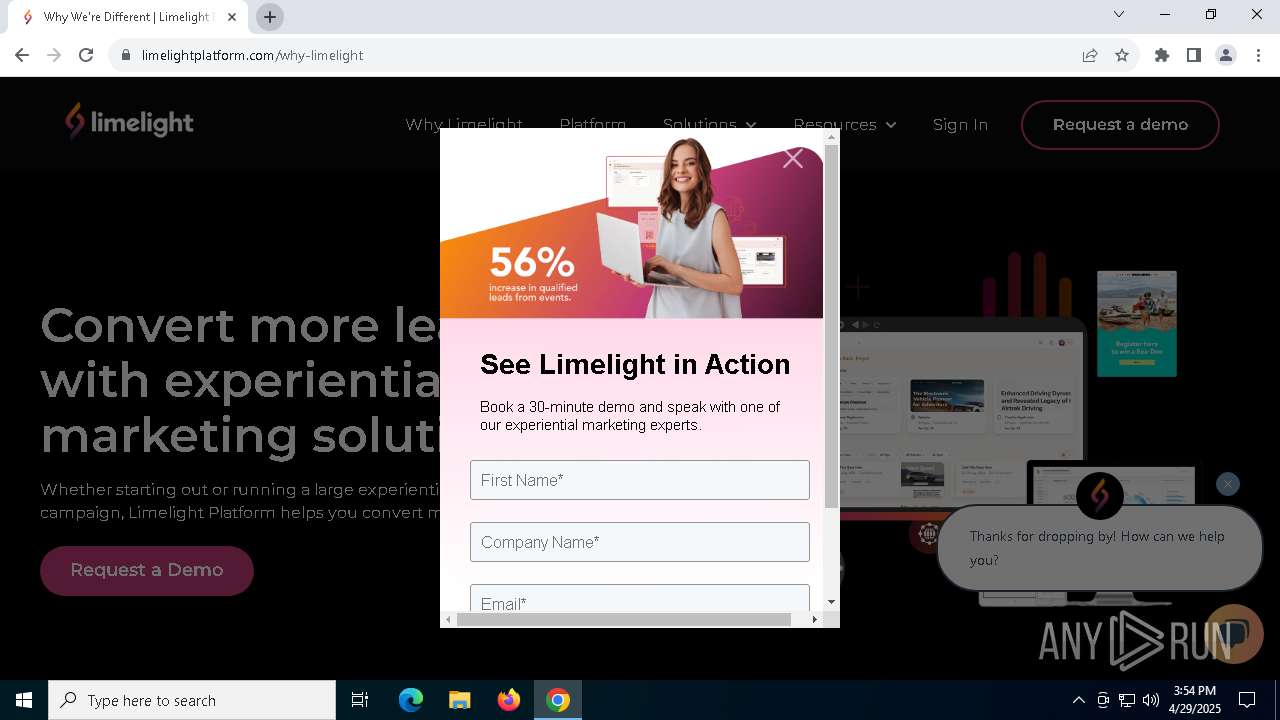Go forward with browser forward arrow
Image resolution: width=1280 pixels, height=720 pixels.
[54, 55]
